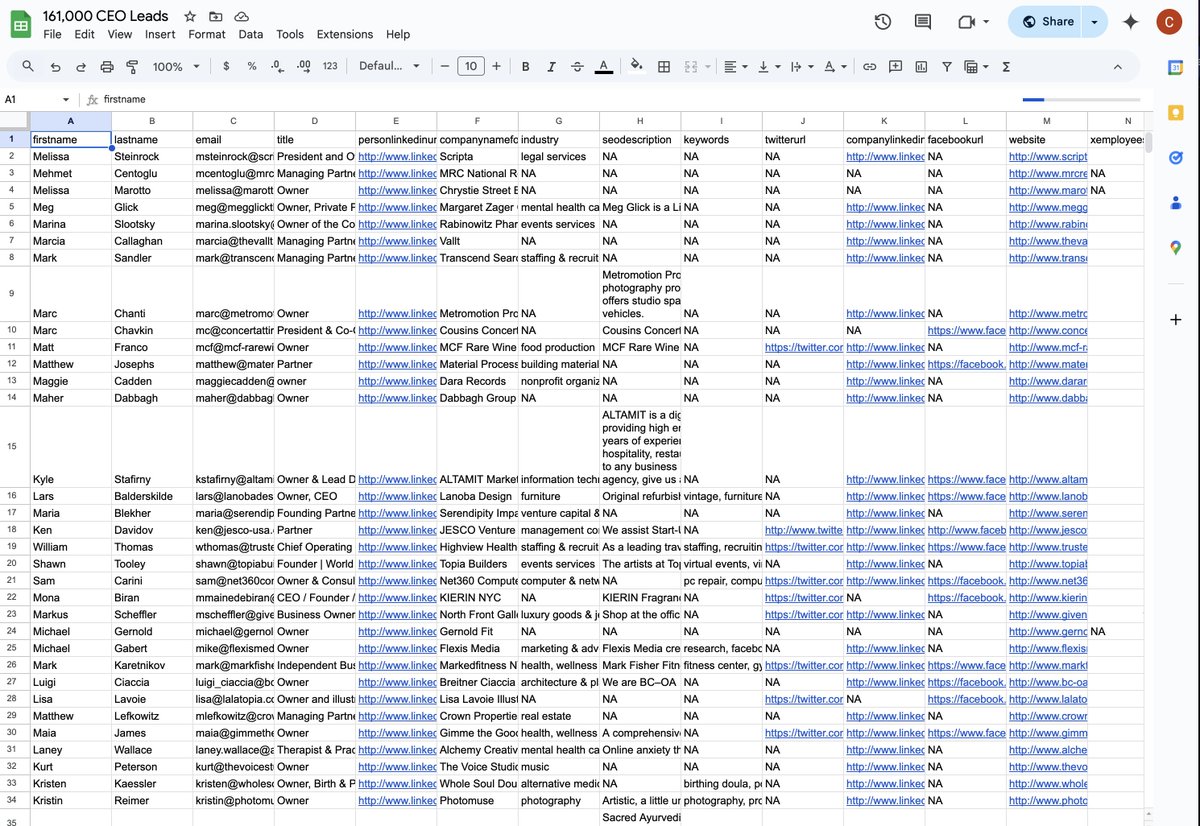Image resolution: width=1200 pixels, height=826 pixels.
Task: Open the search the menus tool
Action: coord(28,66)
